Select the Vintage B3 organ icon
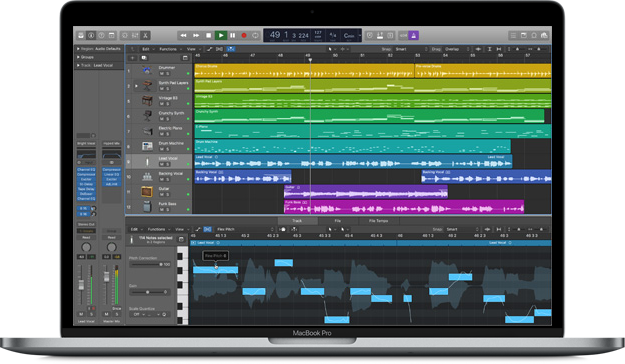Image resolution: width=625 pixels, height=364 pixels. click(147, 100)
